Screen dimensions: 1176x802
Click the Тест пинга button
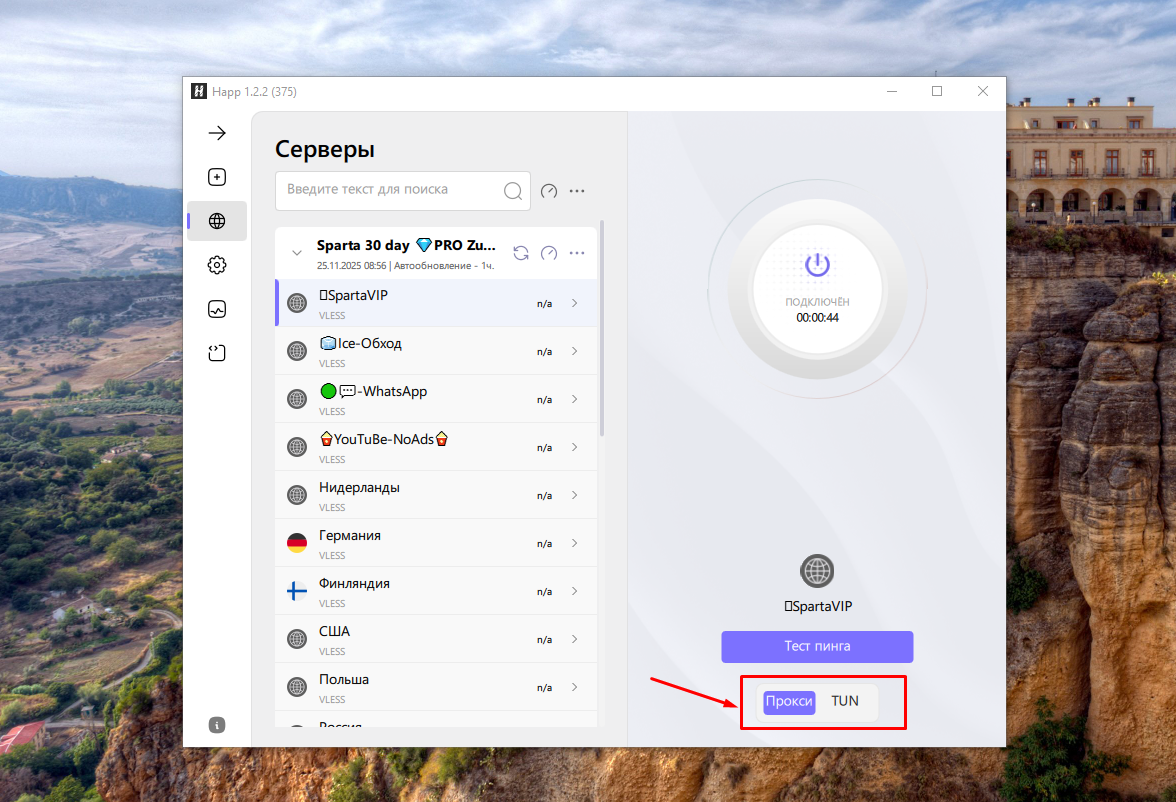[817, 647]
